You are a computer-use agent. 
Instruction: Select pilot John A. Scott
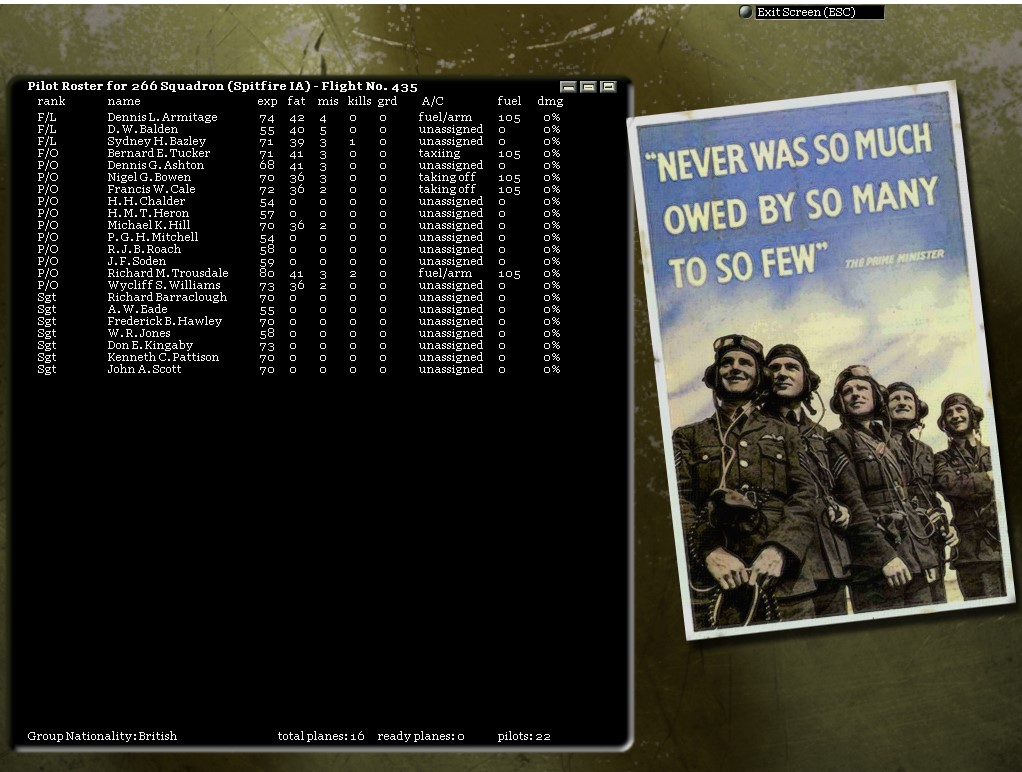[144, 369]
